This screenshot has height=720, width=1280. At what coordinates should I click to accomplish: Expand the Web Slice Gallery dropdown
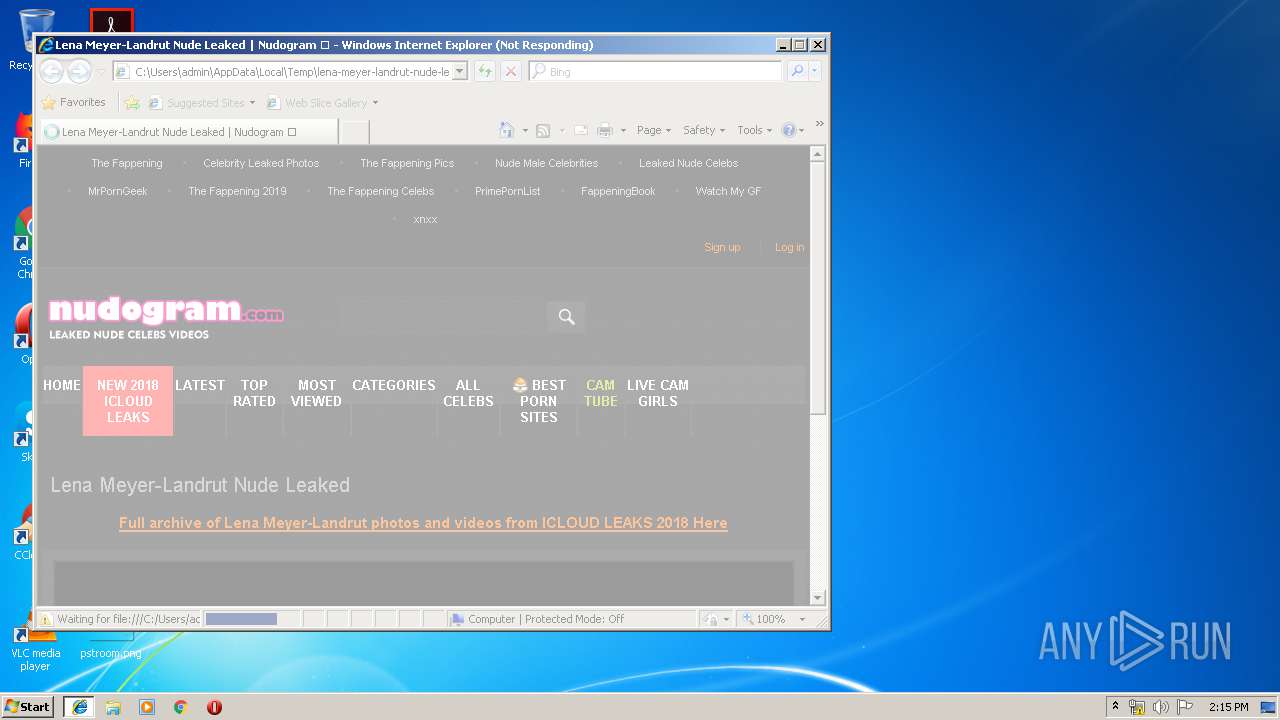click(x=375, y=102)
